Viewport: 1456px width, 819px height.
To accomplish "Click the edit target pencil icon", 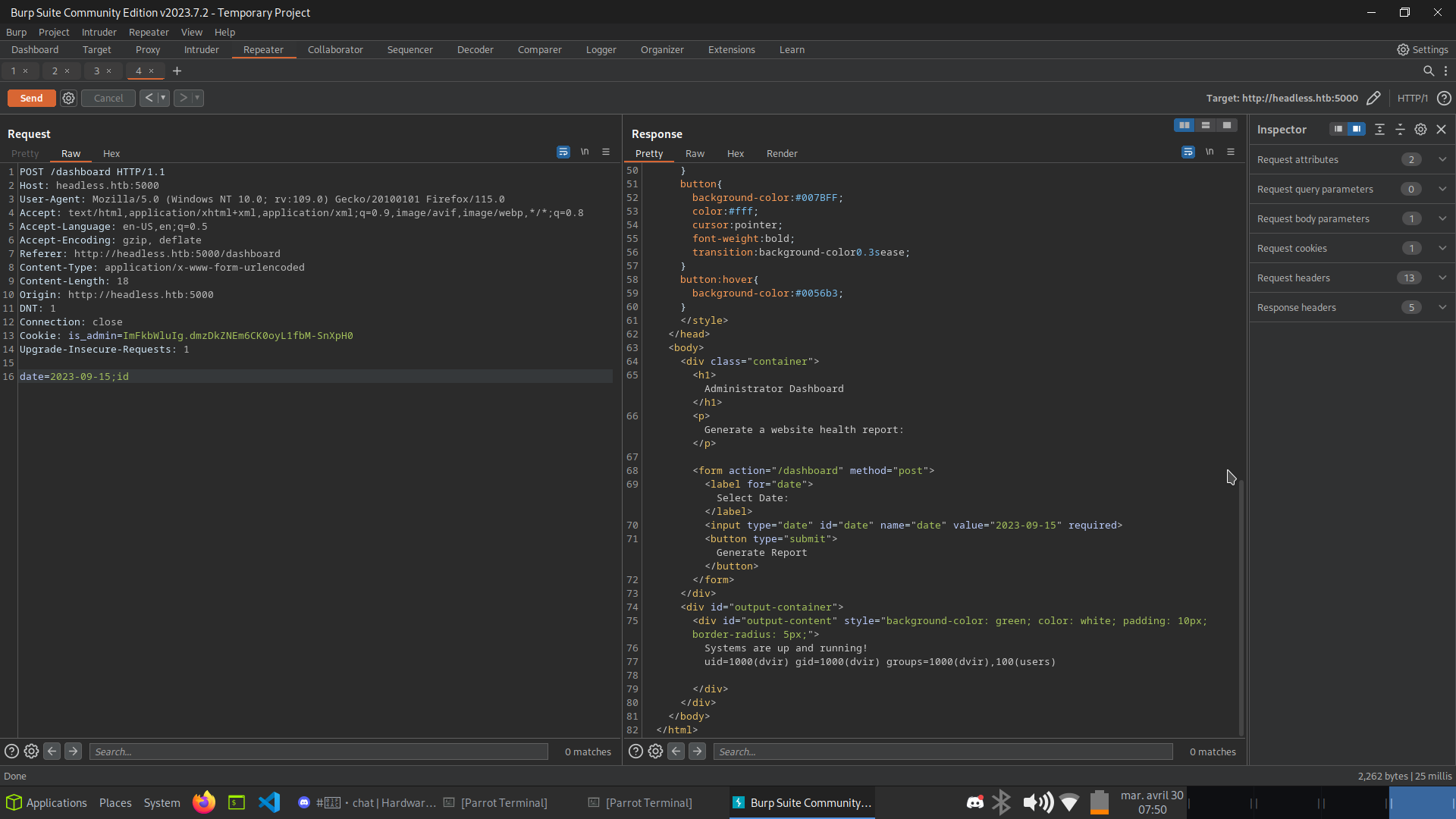I will coord(1373,98).
